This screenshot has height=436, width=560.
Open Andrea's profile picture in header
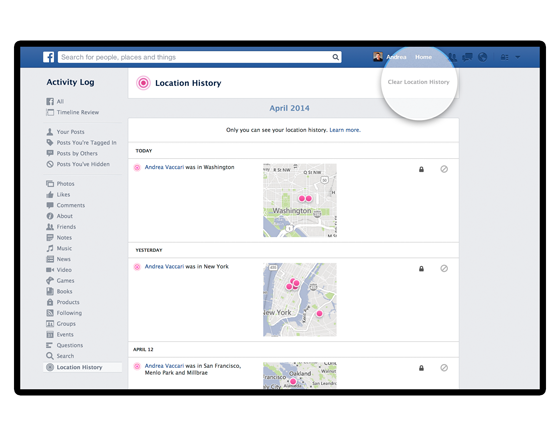pos(378,57)
